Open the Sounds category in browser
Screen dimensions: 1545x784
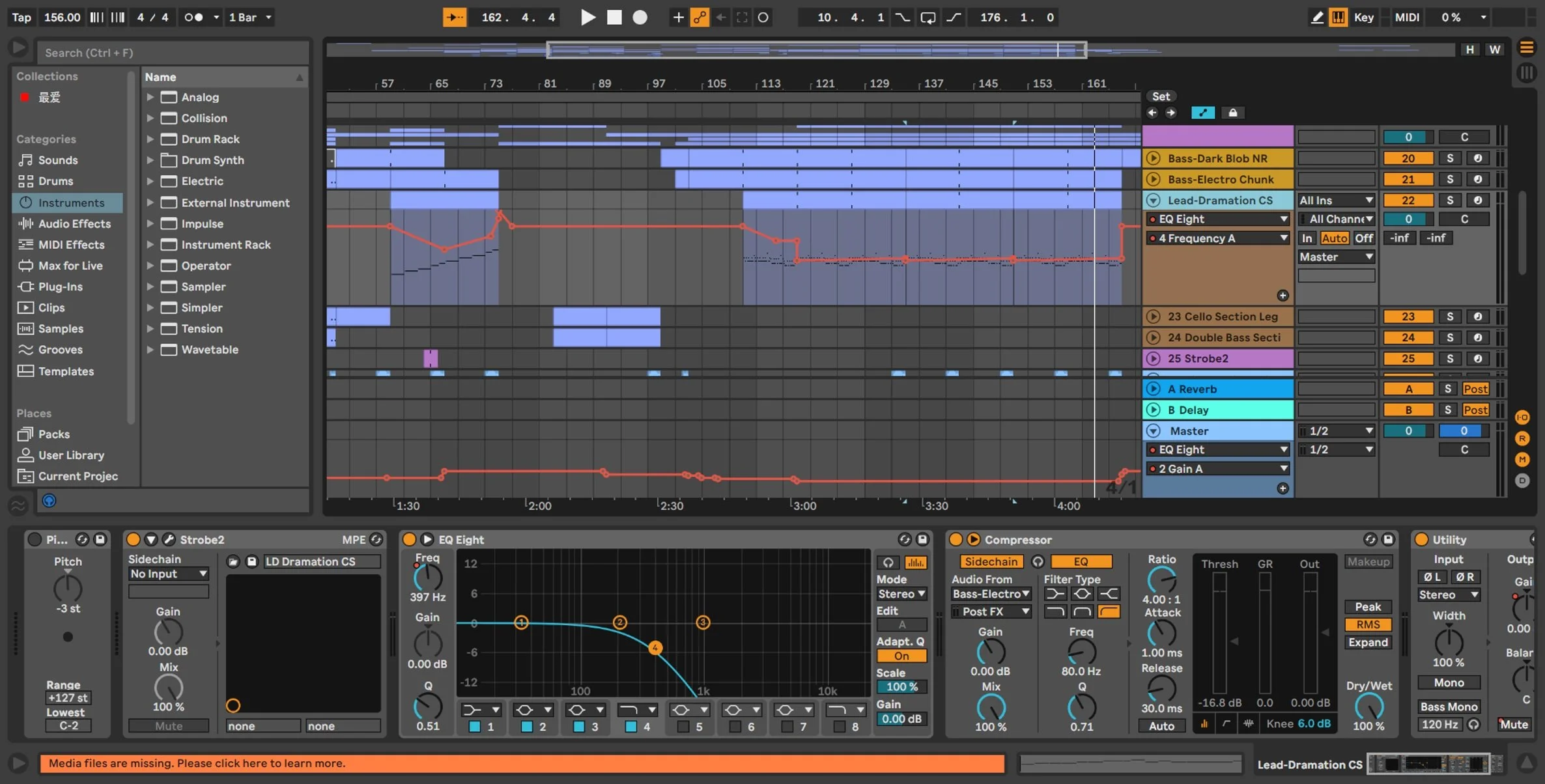[57, 160]
